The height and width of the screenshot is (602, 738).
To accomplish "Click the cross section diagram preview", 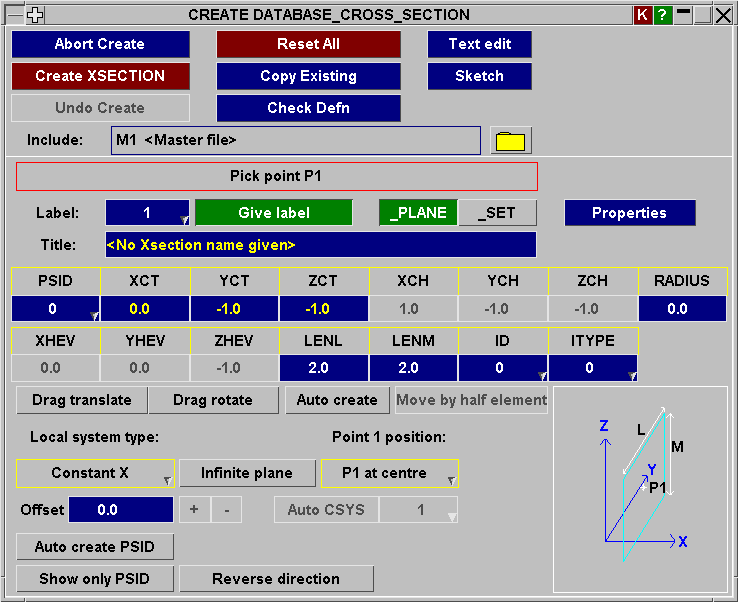I will point(640,489).
